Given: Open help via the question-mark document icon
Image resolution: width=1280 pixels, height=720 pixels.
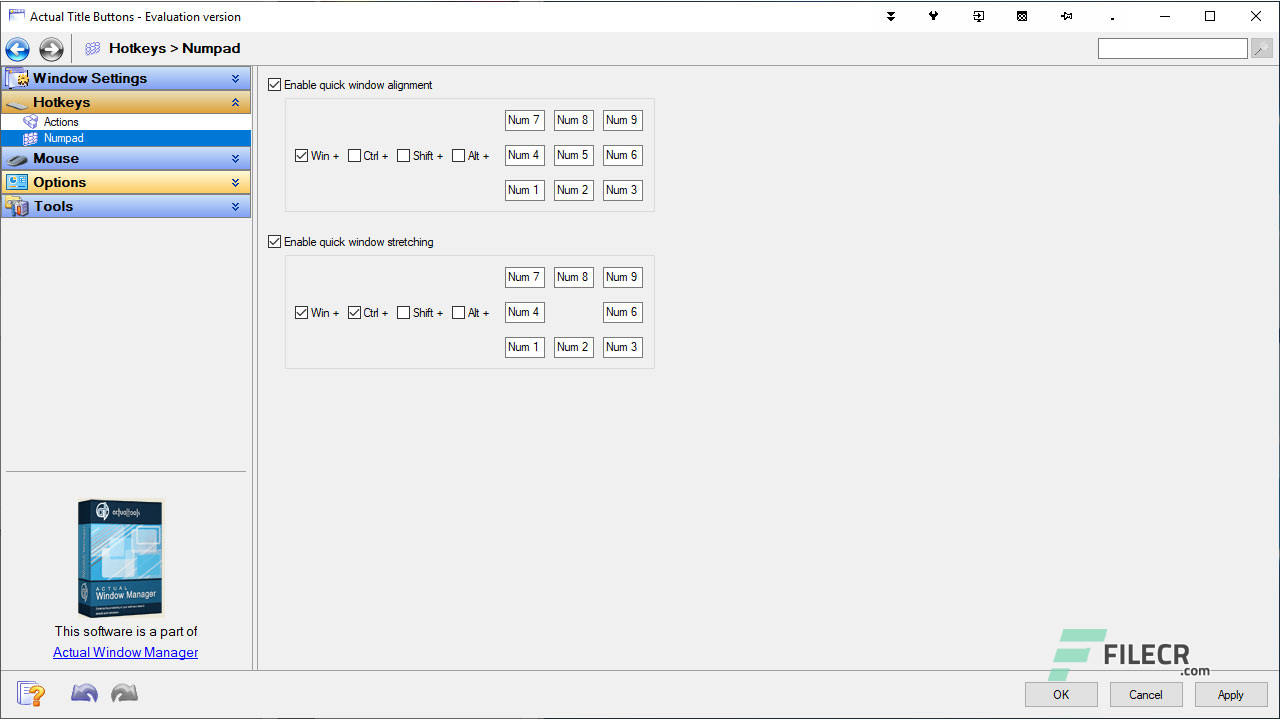Looking at the screenshot, I should tap(31, 693).
